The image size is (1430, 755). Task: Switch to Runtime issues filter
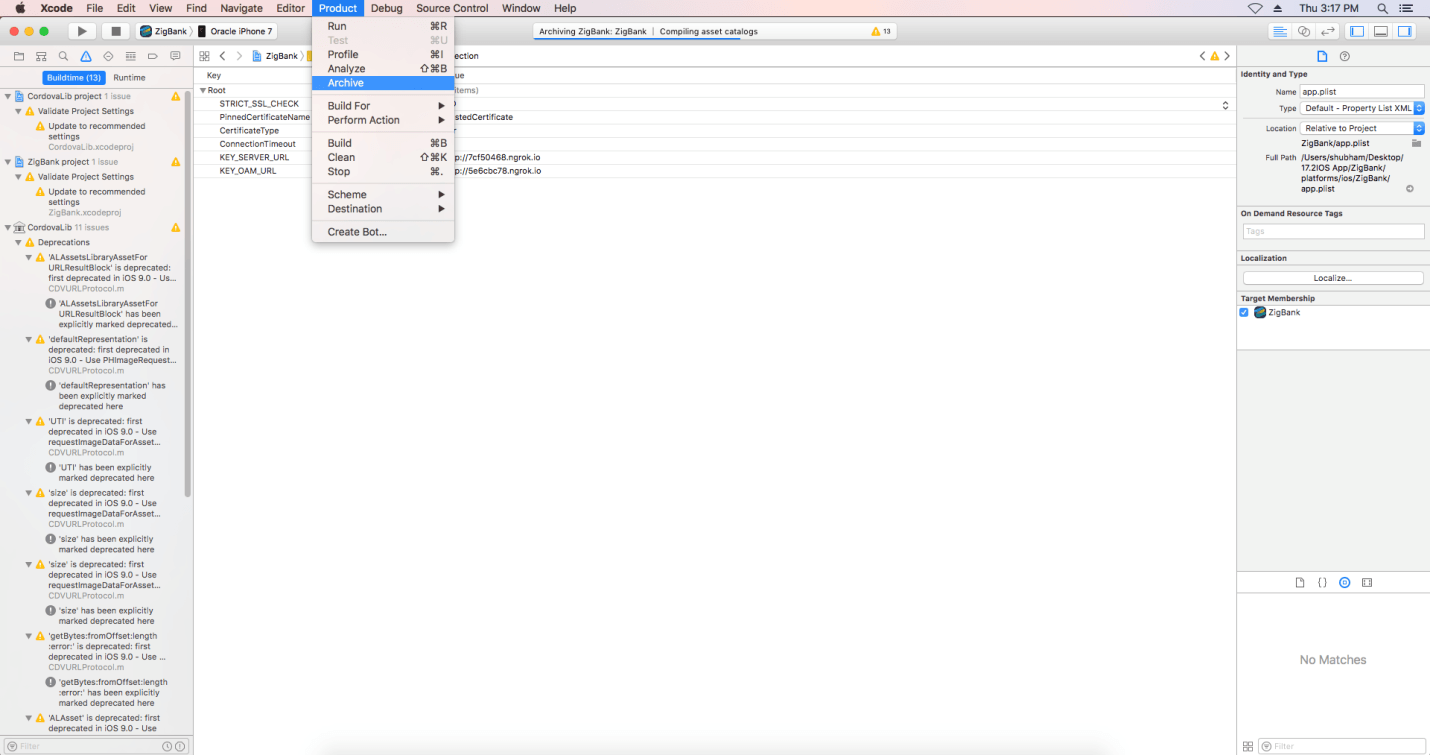point(129,78)
